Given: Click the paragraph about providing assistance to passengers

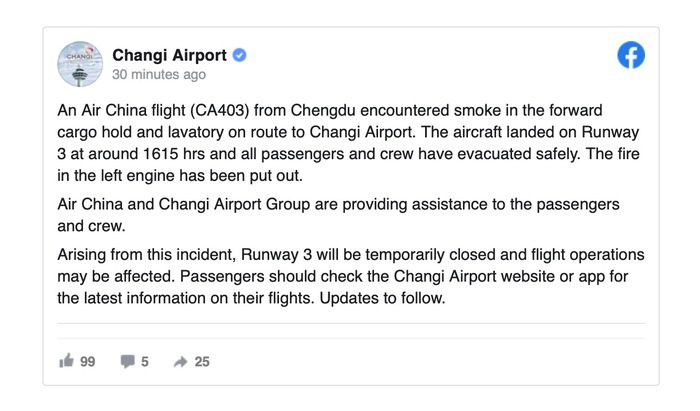Looking at the screenshot, I should pos(349,215).
